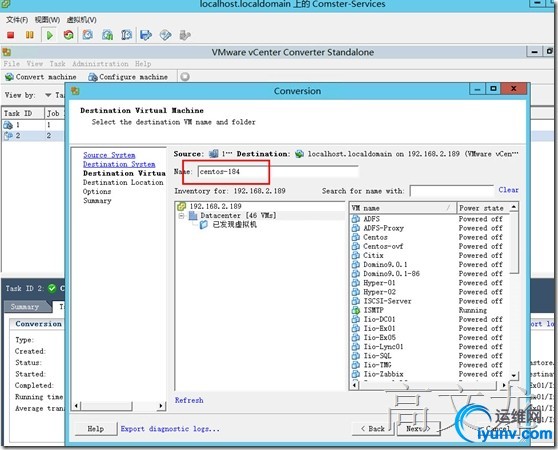Click the green Play power-on icon

coord(49,35)
